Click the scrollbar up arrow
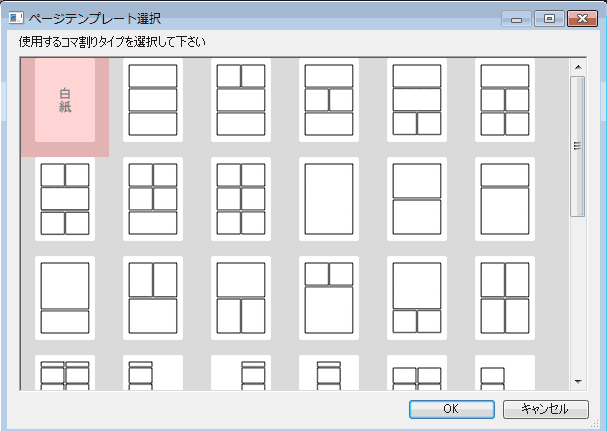 click(578, 67)
